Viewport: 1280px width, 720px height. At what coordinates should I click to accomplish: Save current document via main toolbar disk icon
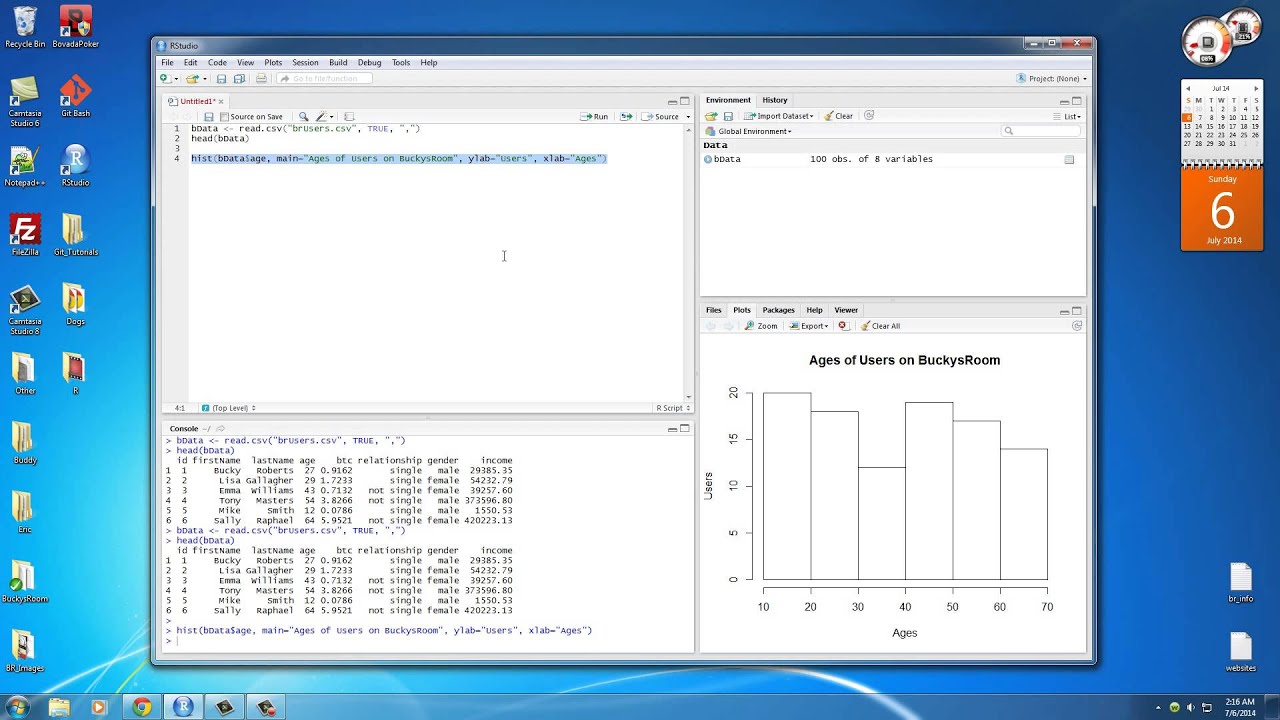point(221,78)
